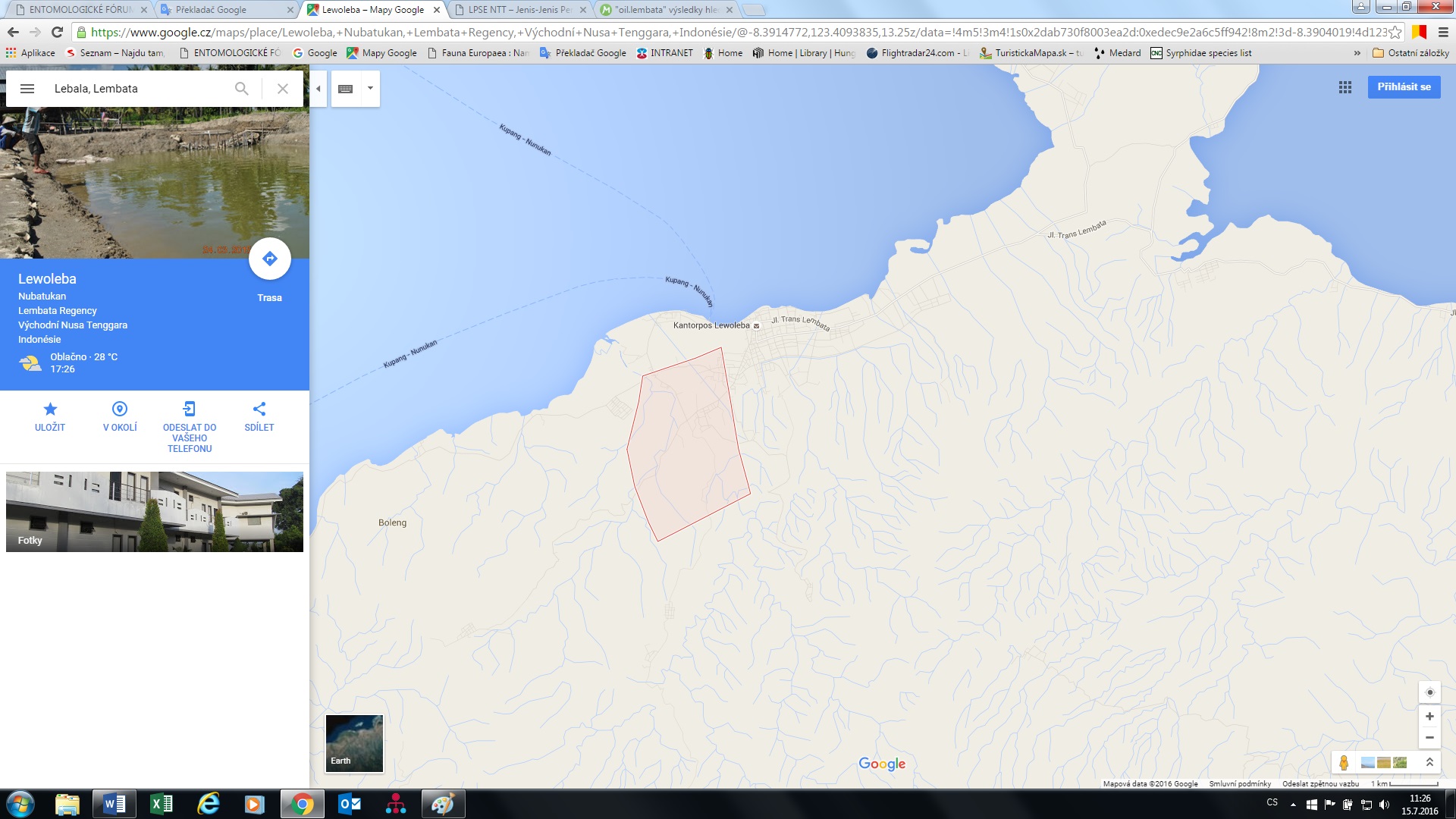1456x819 pixels.
Task: Clear the search with the X icon
Action: point(283,89)
